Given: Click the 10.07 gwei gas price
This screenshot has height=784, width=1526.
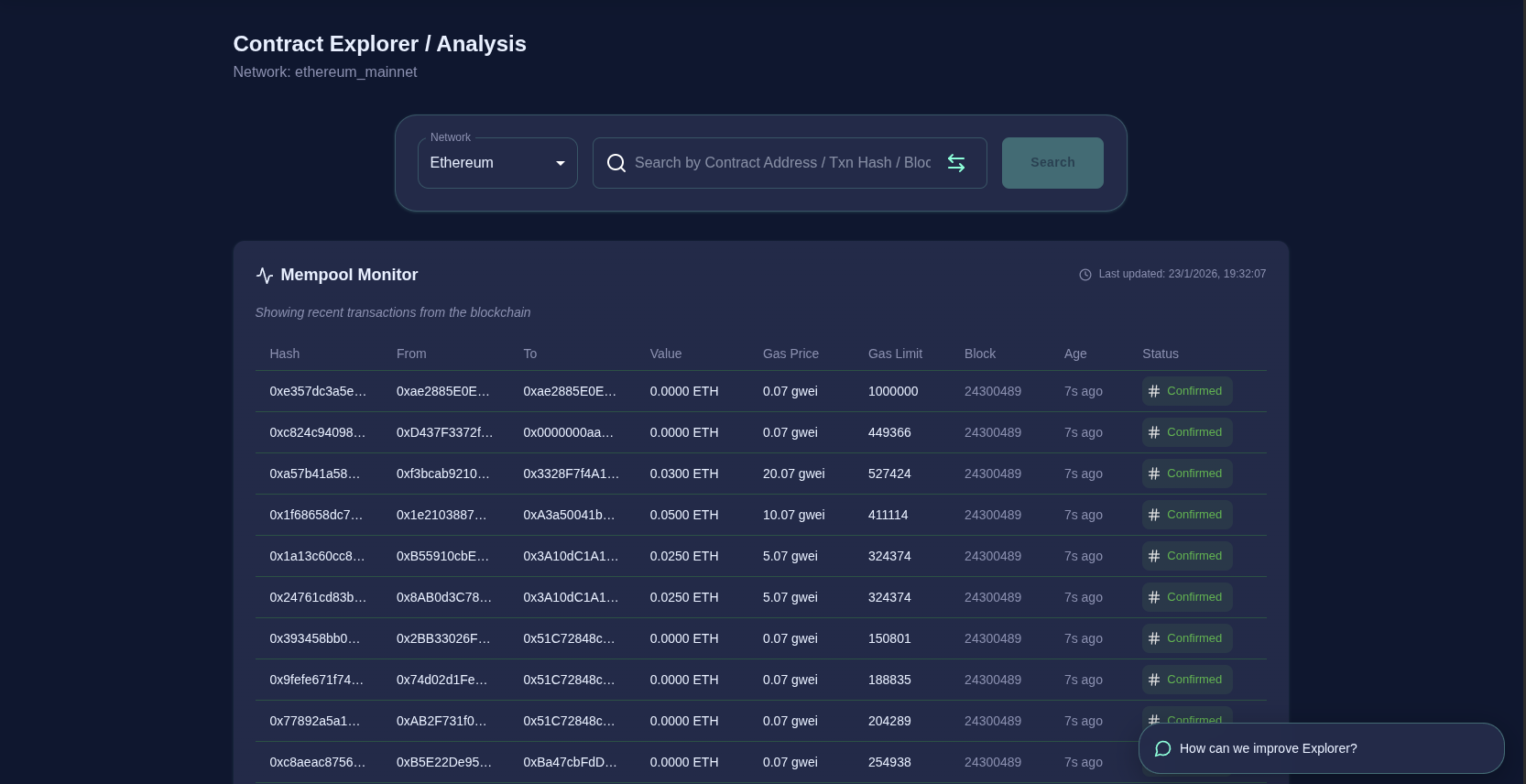Looking at the screenshot, I should [794, 515].
